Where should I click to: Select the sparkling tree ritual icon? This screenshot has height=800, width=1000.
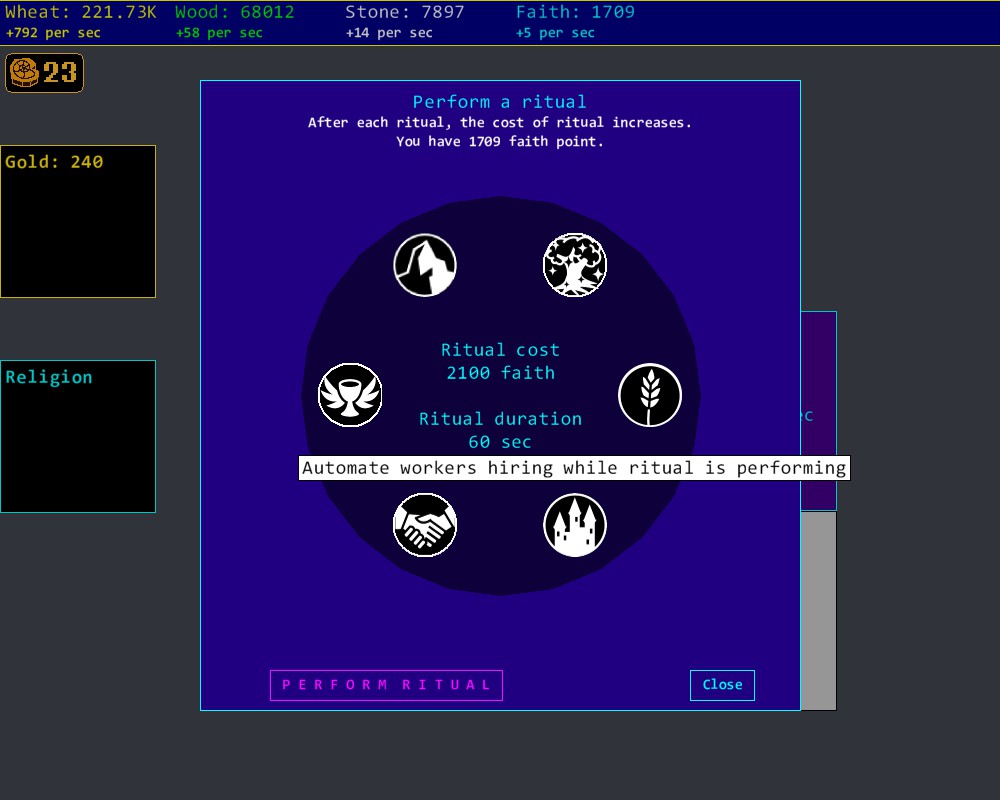pyautogui.click(x=575, y=266)
